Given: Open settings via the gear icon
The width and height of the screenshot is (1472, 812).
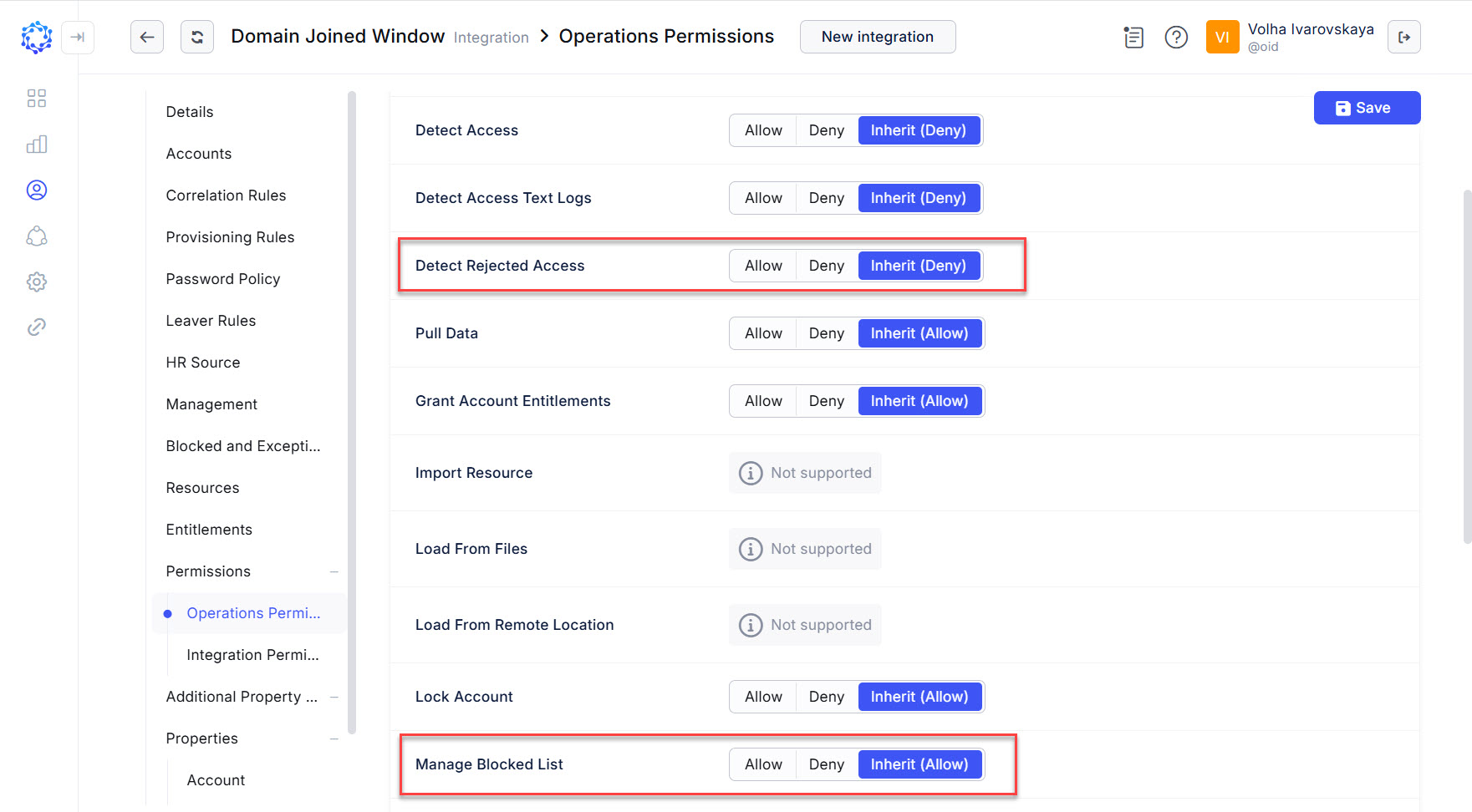Looking at the screenshot, I should (36, 282).
